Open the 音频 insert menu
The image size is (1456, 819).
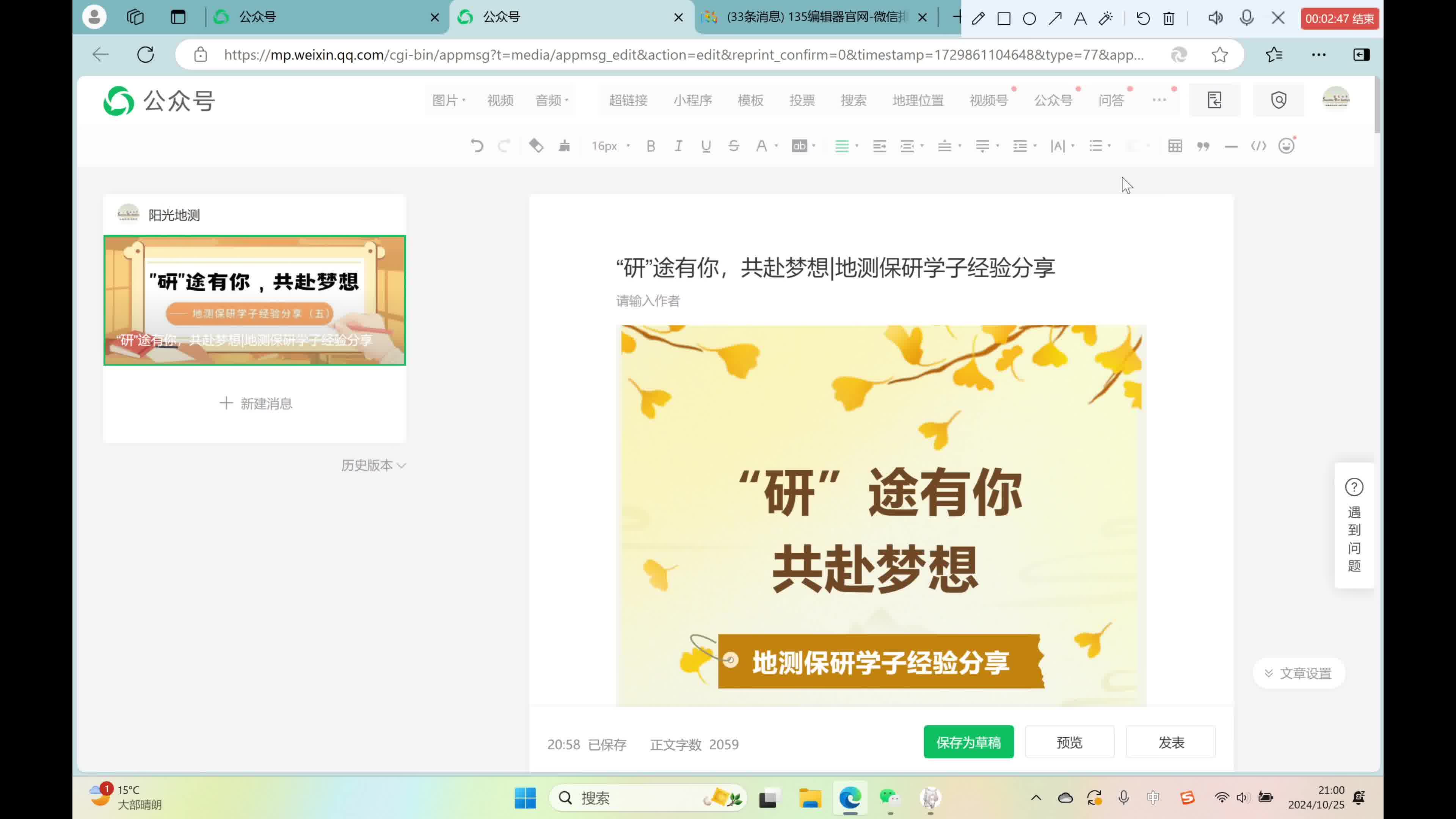pos(552,100)
